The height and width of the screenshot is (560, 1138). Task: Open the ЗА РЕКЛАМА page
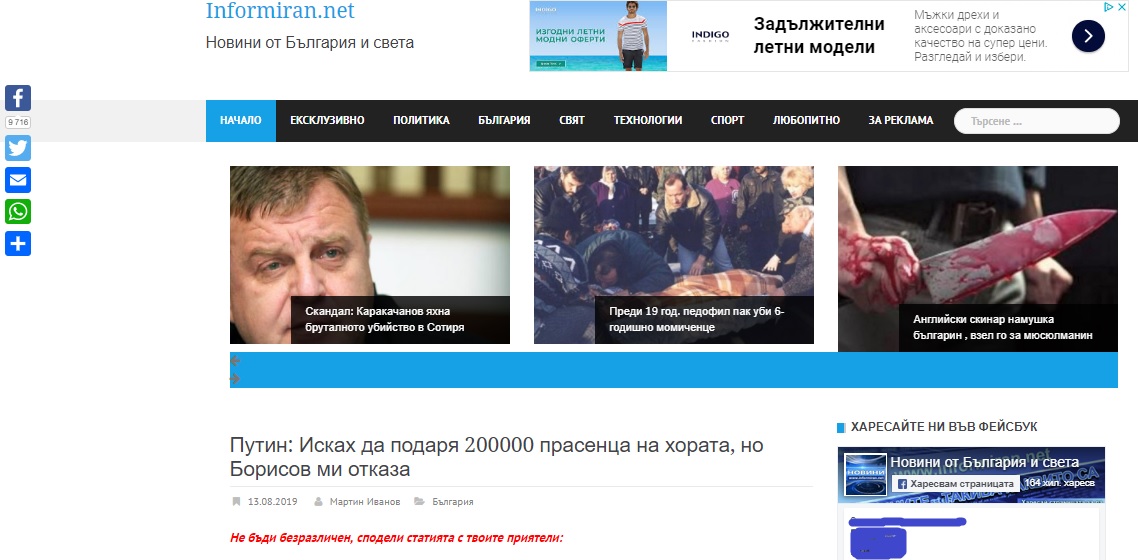(901, 120)
